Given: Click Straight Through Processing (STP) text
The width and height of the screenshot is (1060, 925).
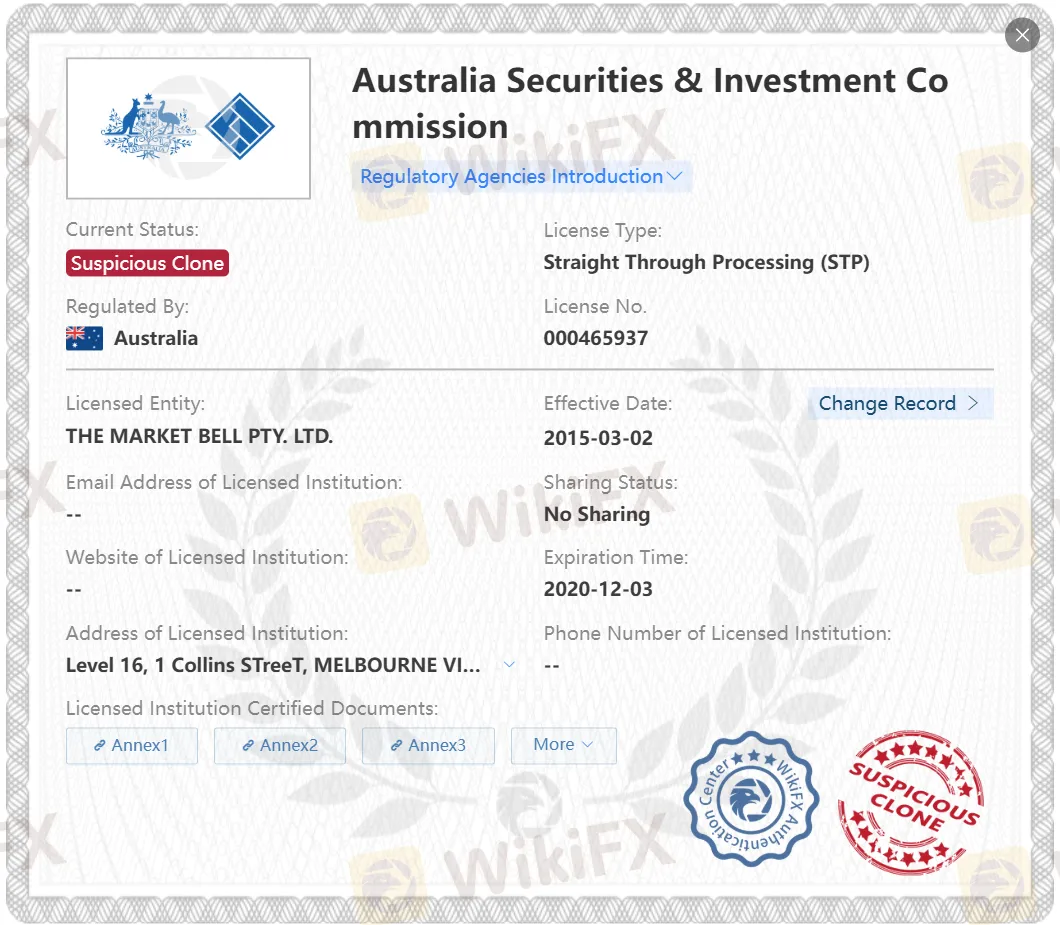Looking at the screenshot, I should tap(706, 262).
